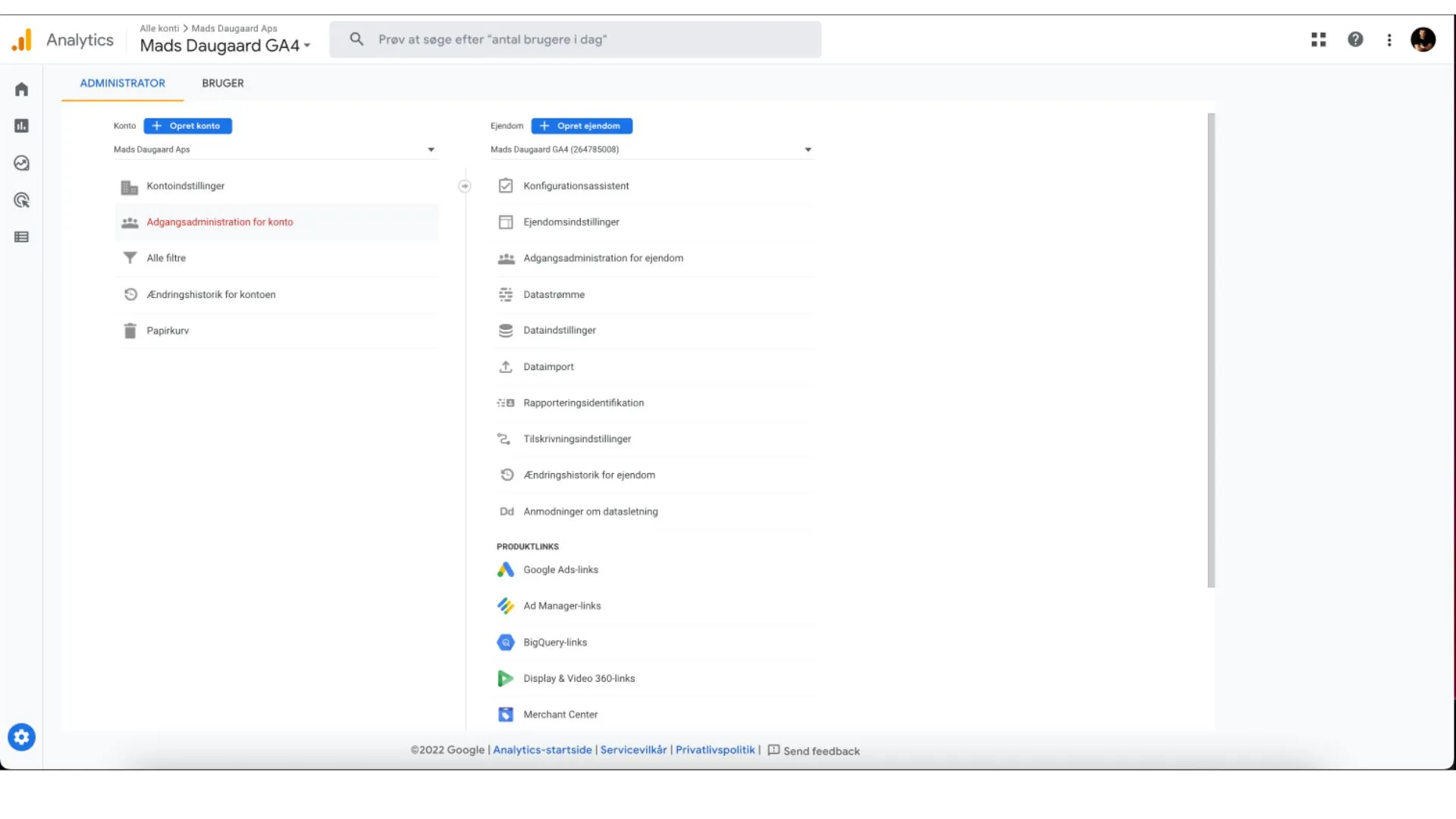Click the blue Admin gear icon

pos(21,737)
